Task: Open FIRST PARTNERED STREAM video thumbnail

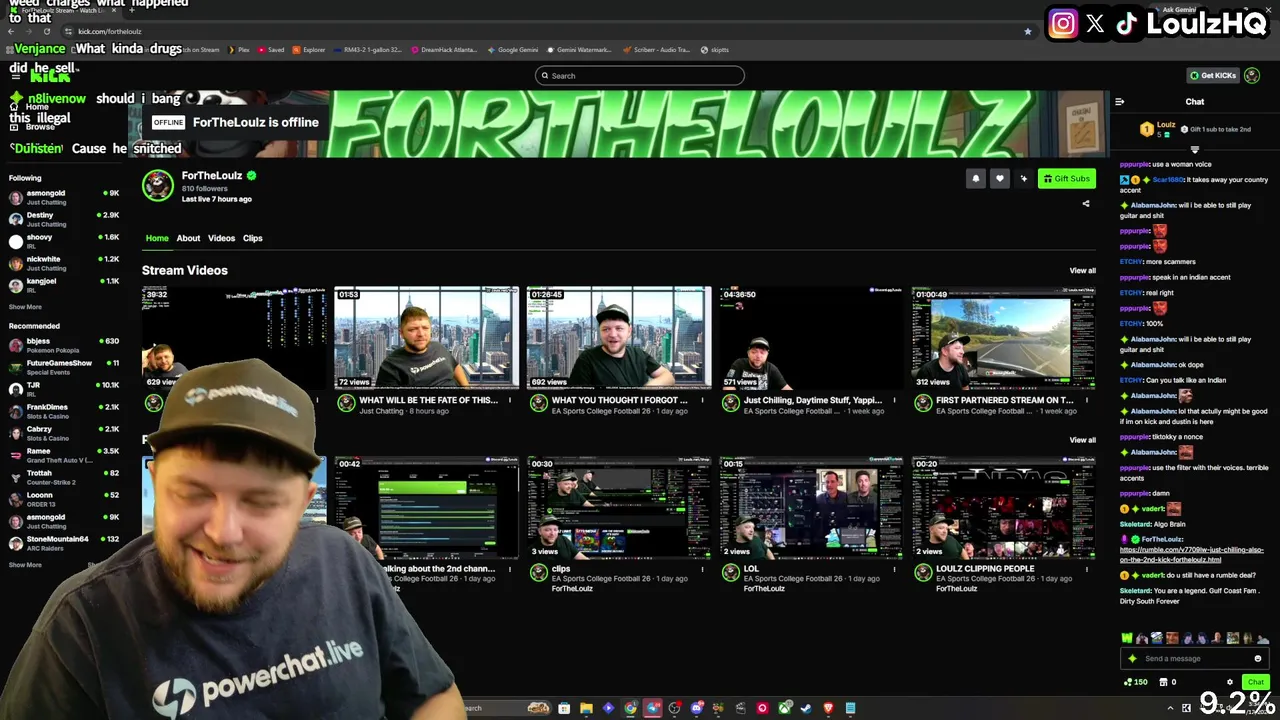Action: pyautogui.click(x=1003, y=338)
